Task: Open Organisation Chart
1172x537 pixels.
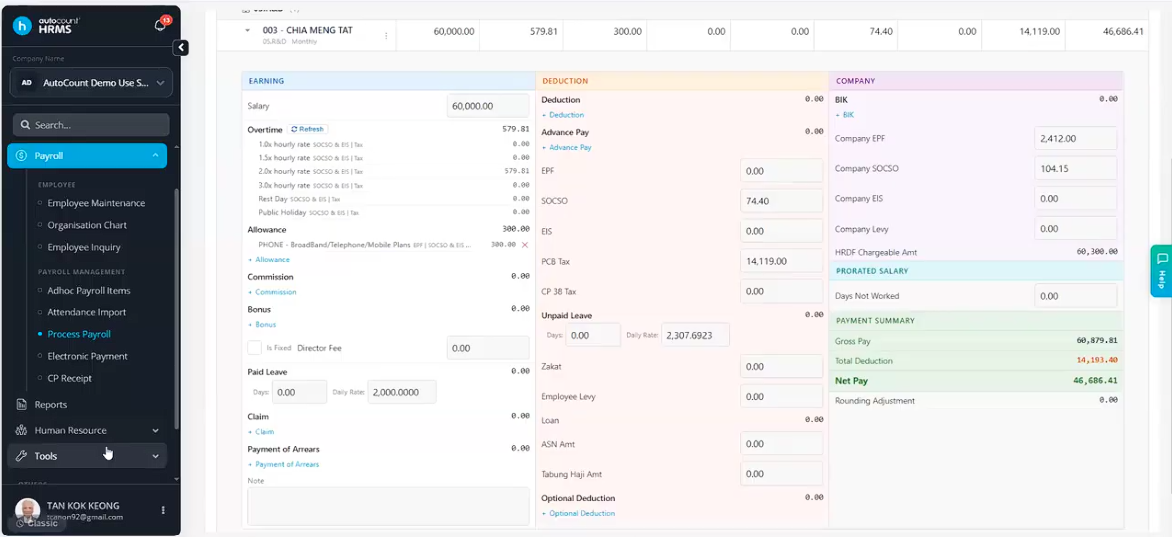Action: (87, 225)
